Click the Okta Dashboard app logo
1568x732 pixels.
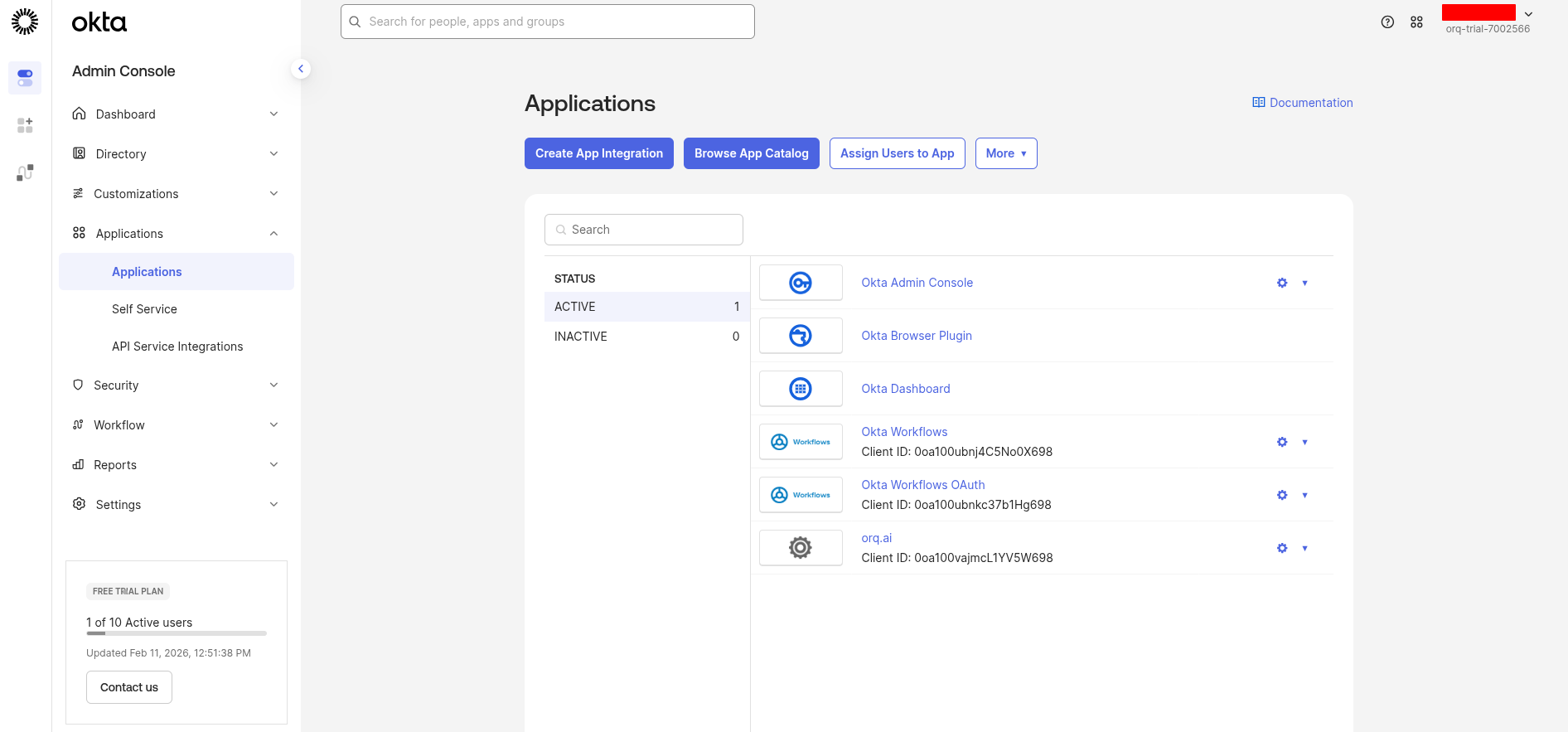click(801, 389)
